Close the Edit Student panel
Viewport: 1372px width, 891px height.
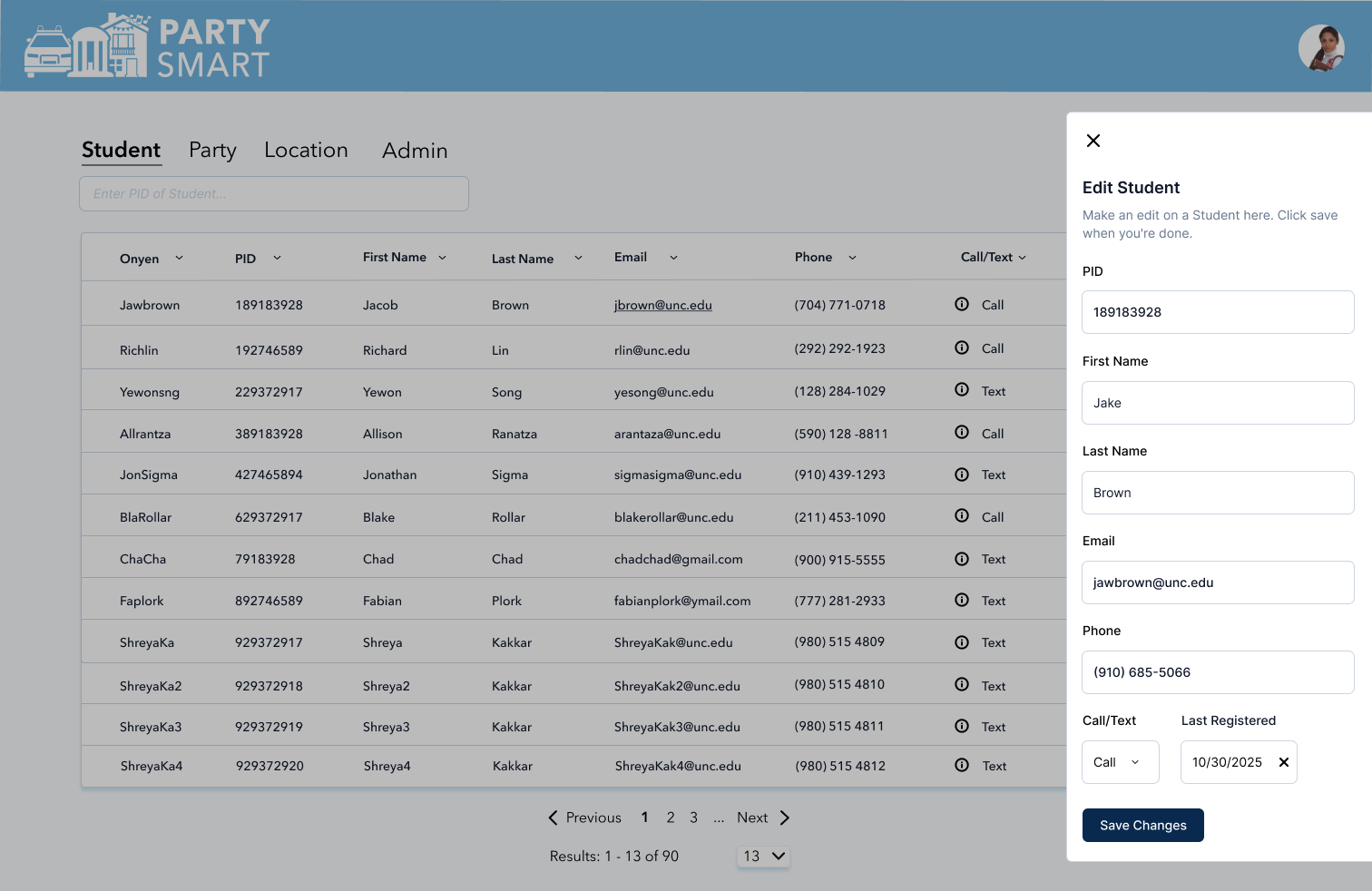(x=1093, y=141)
